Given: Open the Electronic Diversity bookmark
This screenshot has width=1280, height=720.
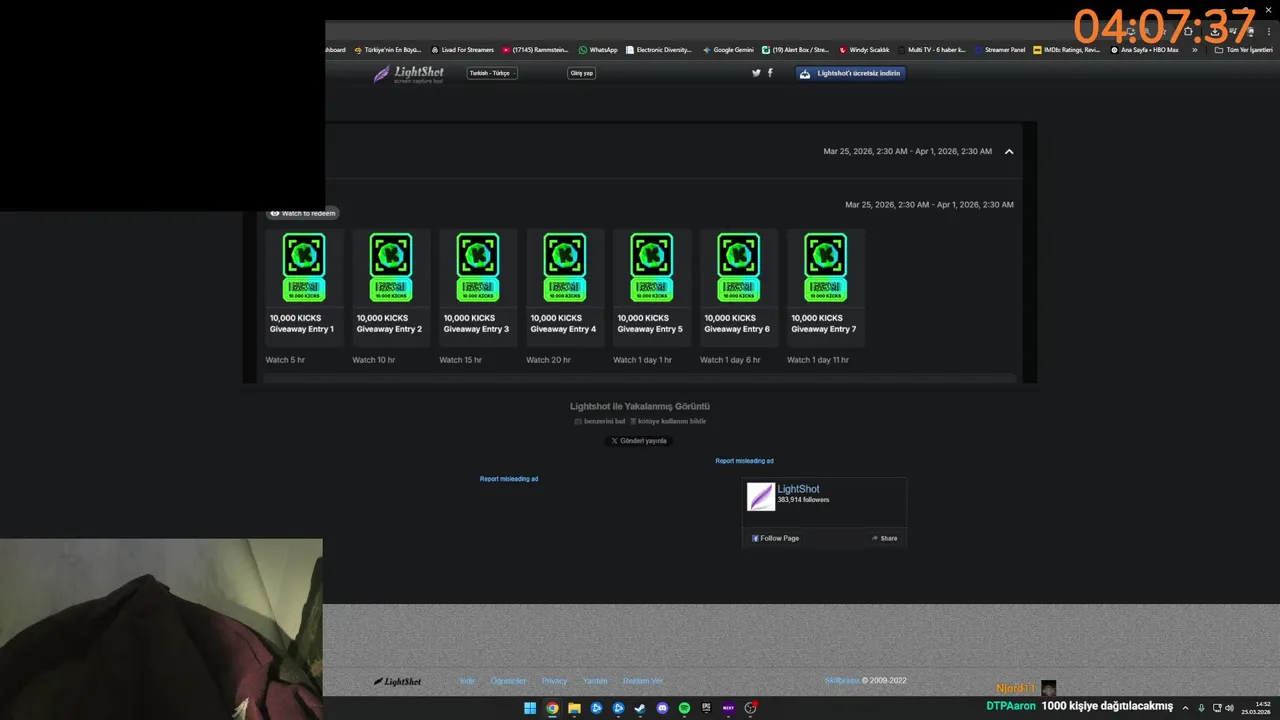Looking at the screenshot, I should click(658, 50).
